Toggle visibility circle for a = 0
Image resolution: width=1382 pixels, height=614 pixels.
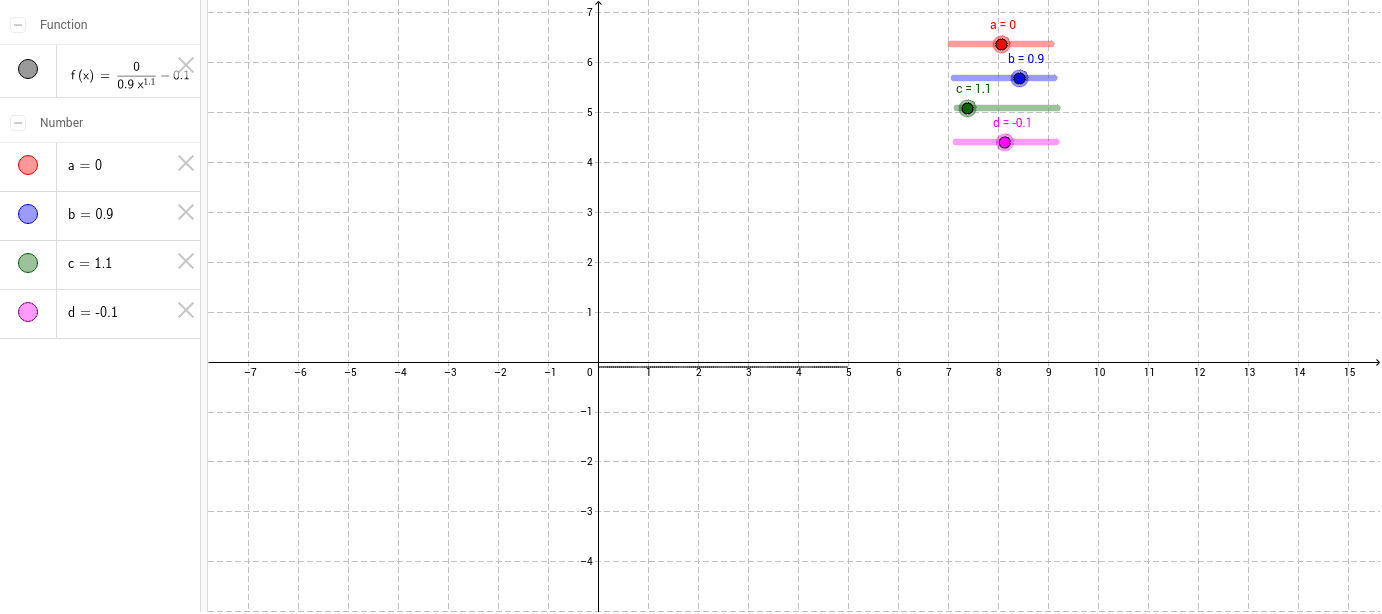click(28, 165)
